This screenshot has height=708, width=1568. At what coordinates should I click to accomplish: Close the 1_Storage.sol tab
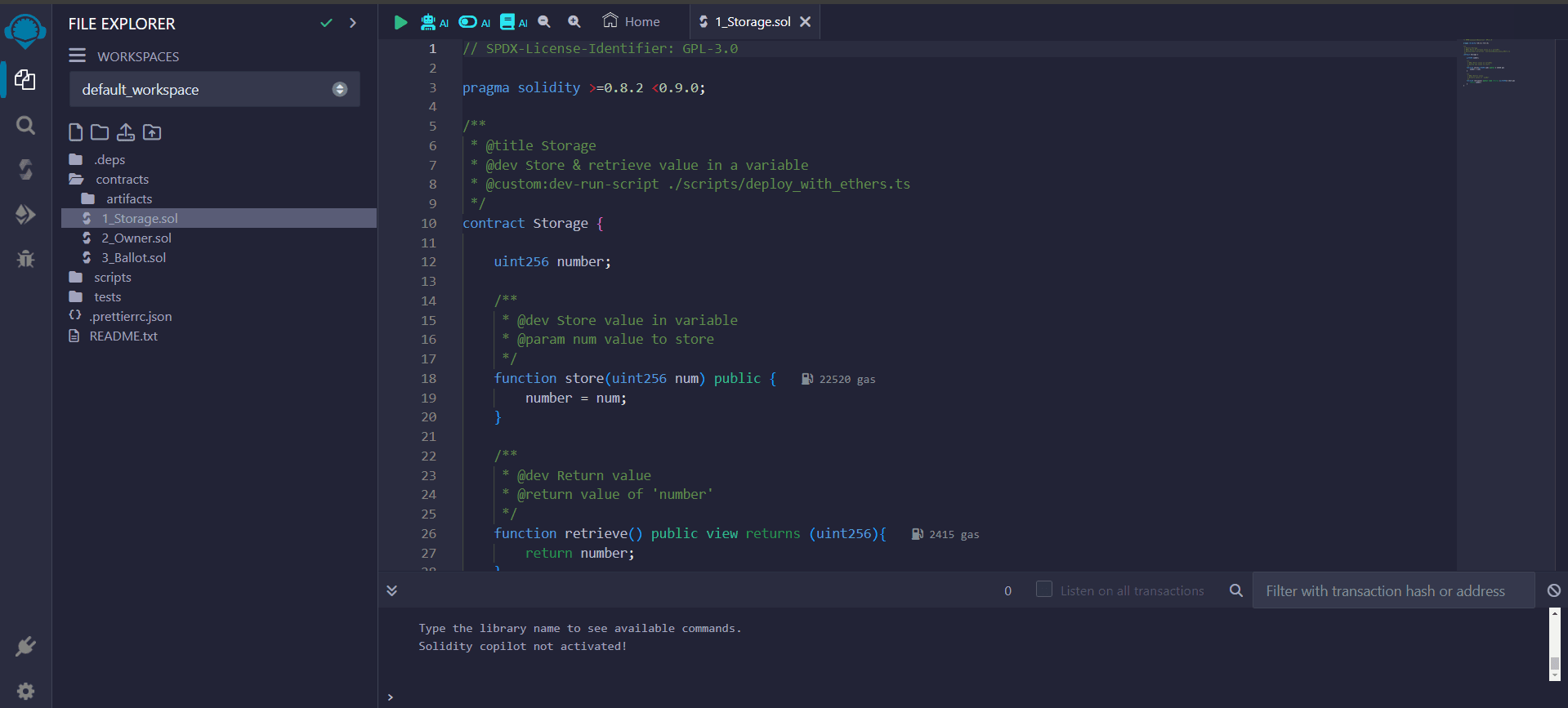coord(806,21)
